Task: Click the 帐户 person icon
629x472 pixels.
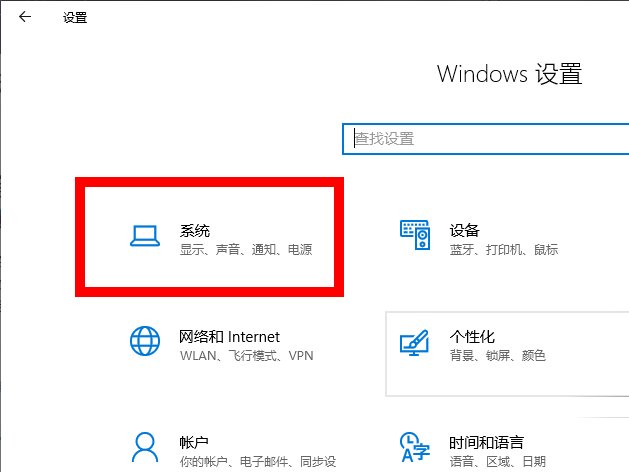Action: (x=145, y=447)
